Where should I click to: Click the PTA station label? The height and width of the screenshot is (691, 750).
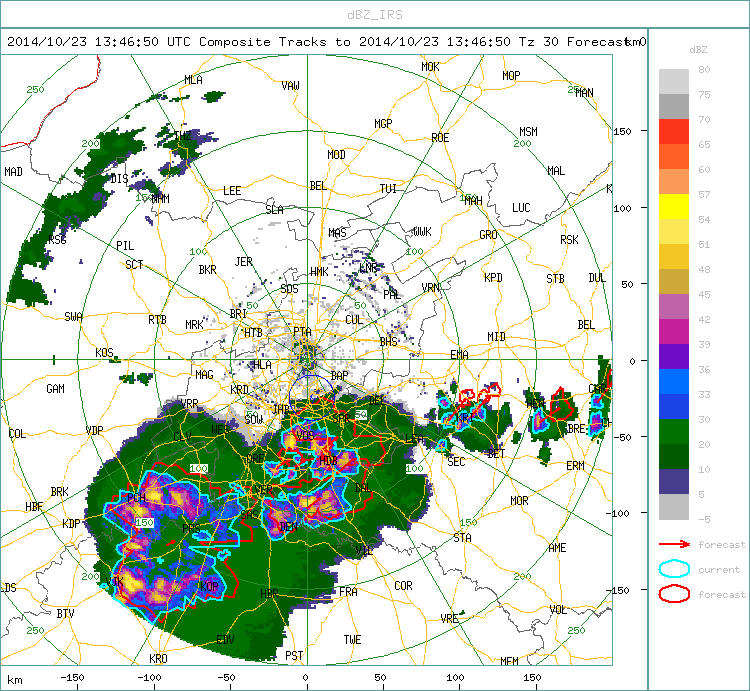click(302, 331)
